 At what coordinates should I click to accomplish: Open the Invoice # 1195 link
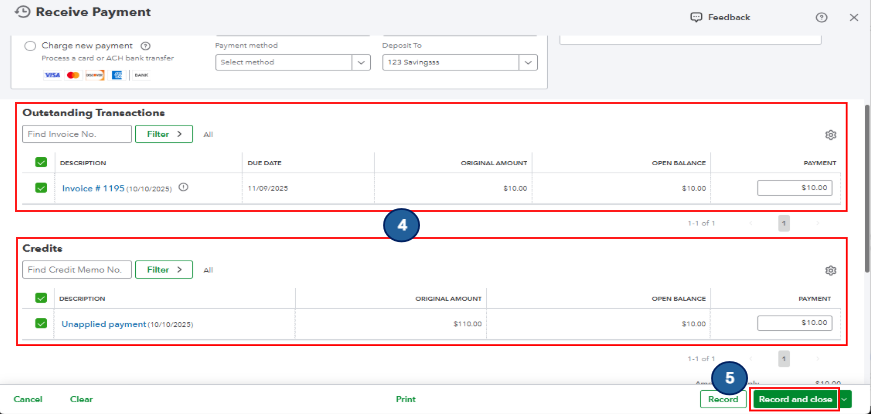(93, 188)
